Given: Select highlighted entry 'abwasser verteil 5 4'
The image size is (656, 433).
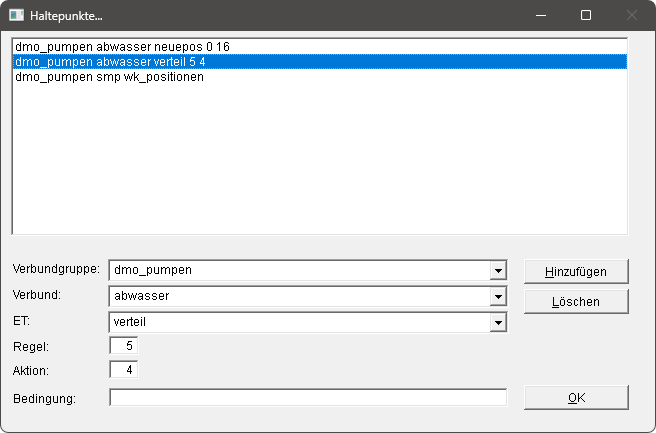Looking at the screenshot, I should point(125,62).
